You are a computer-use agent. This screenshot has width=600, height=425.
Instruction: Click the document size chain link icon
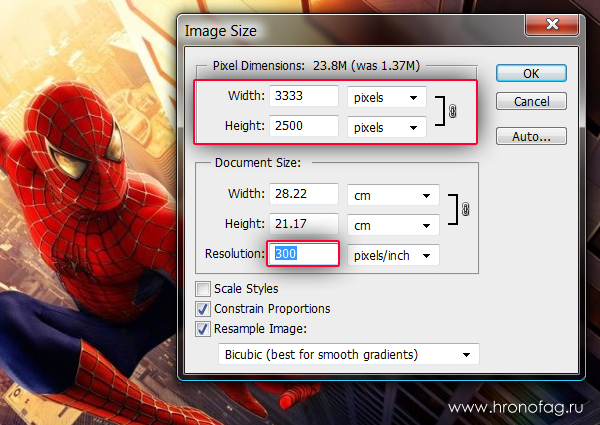tap(463, 209)
